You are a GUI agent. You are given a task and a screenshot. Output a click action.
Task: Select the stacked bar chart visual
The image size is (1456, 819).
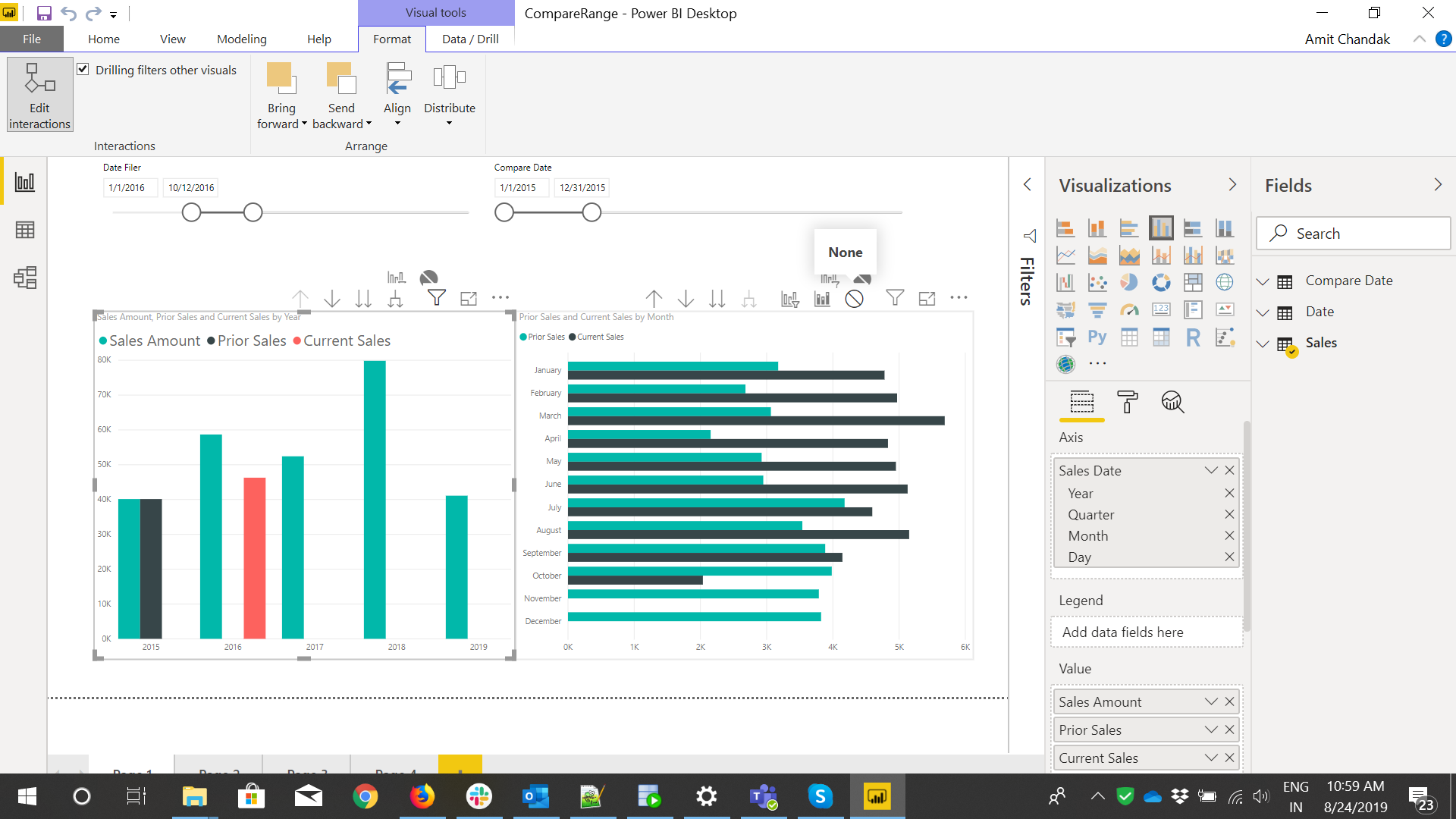click(1065, 228)
